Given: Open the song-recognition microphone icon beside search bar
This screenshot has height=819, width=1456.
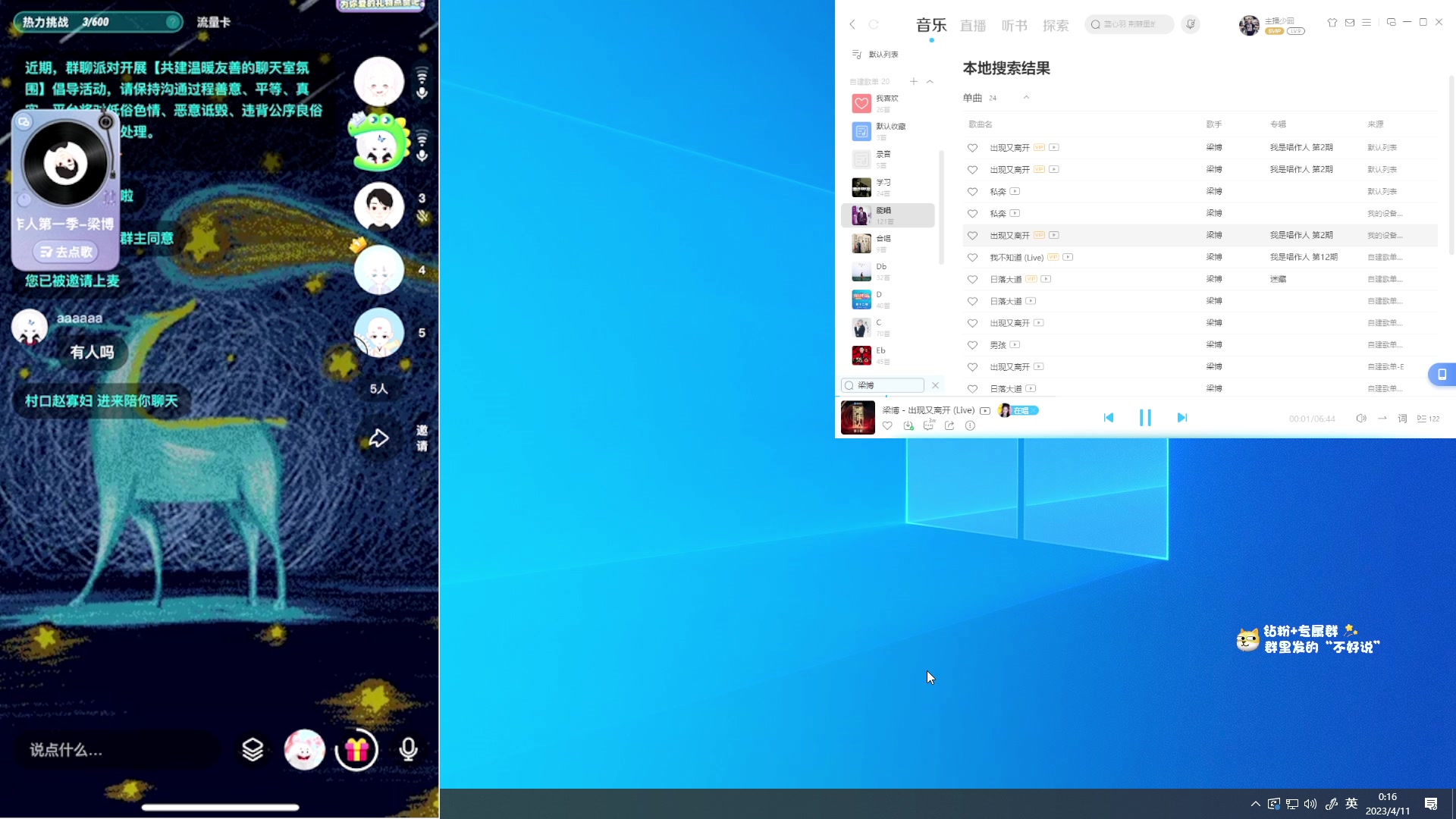Looking at the screenshot, I should pyautogui.click(x=1191, y=24).
